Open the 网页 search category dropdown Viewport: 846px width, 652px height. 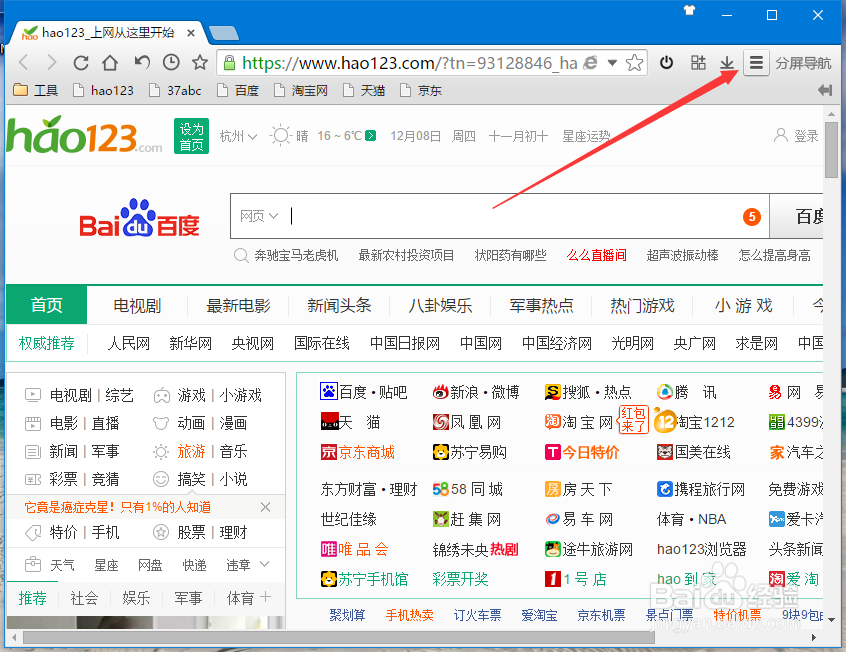259,214
